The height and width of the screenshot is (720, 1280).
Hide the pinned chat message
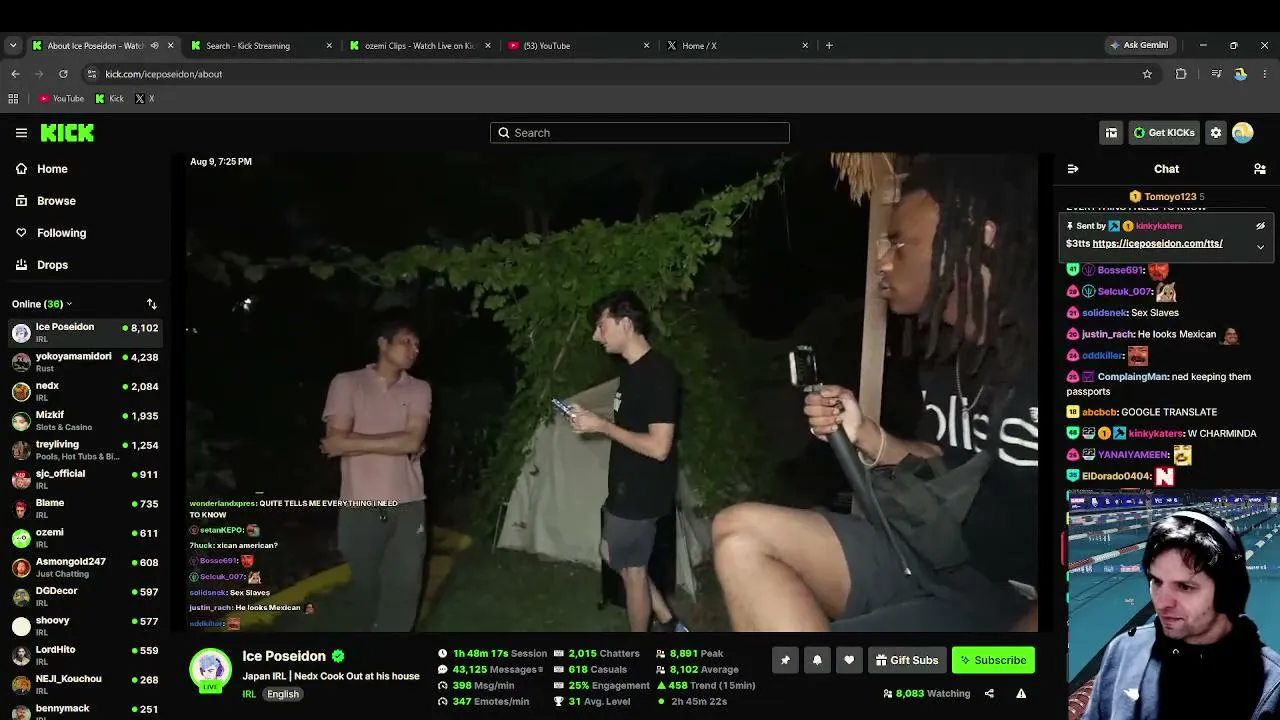tap(1260, 226)
